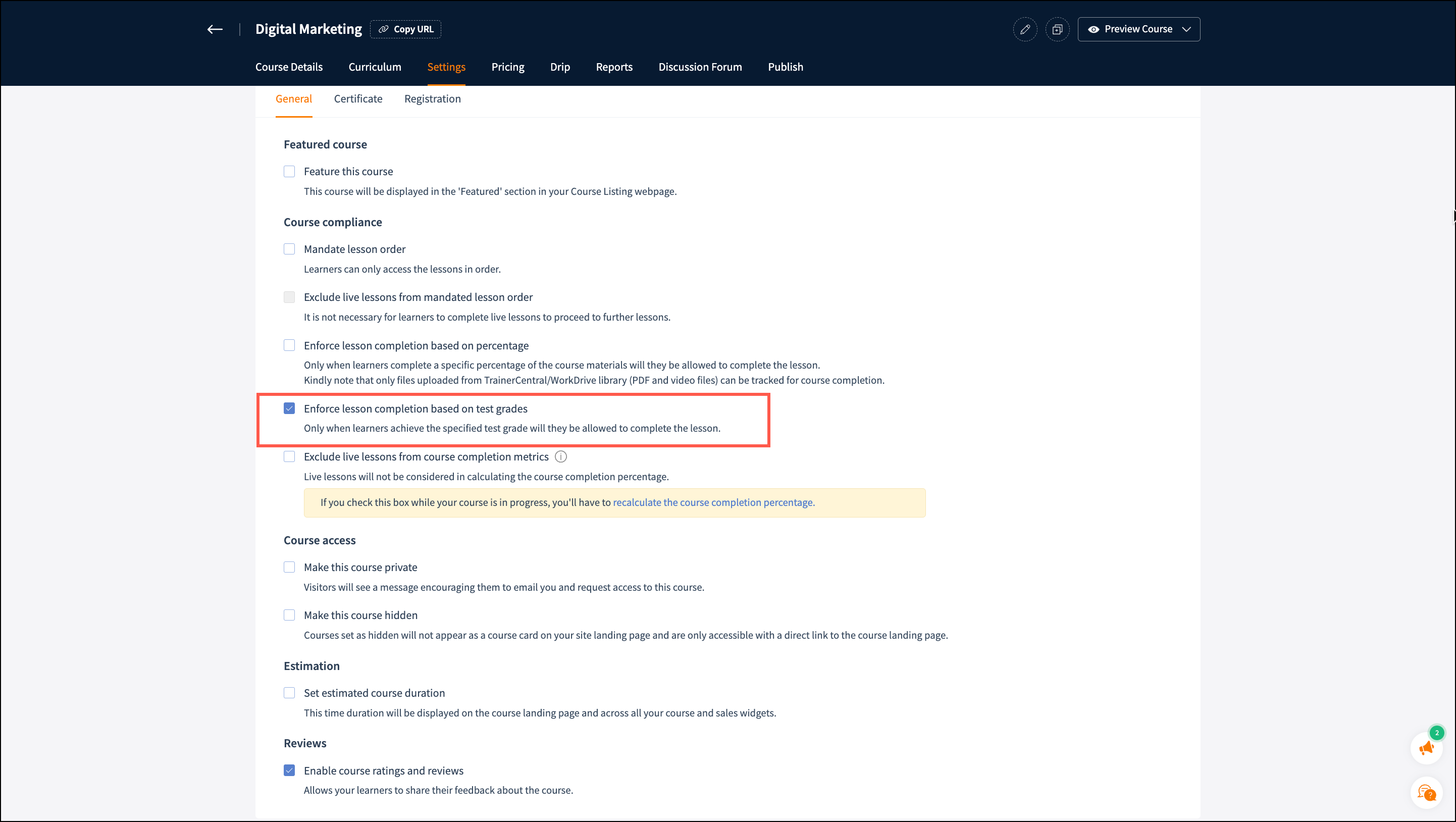Image resolution: width=1456 pixels, height=822 pixels.
Task: Go to the Pricing tab
Action: click(507, 67)
